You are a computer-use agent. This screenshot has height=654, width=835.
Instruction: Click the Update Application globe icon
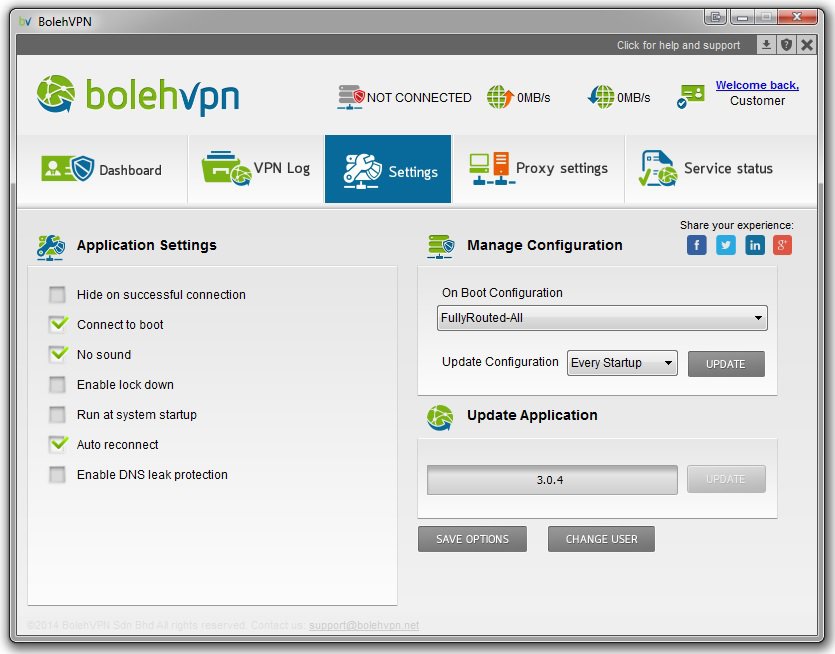[440, 418]
